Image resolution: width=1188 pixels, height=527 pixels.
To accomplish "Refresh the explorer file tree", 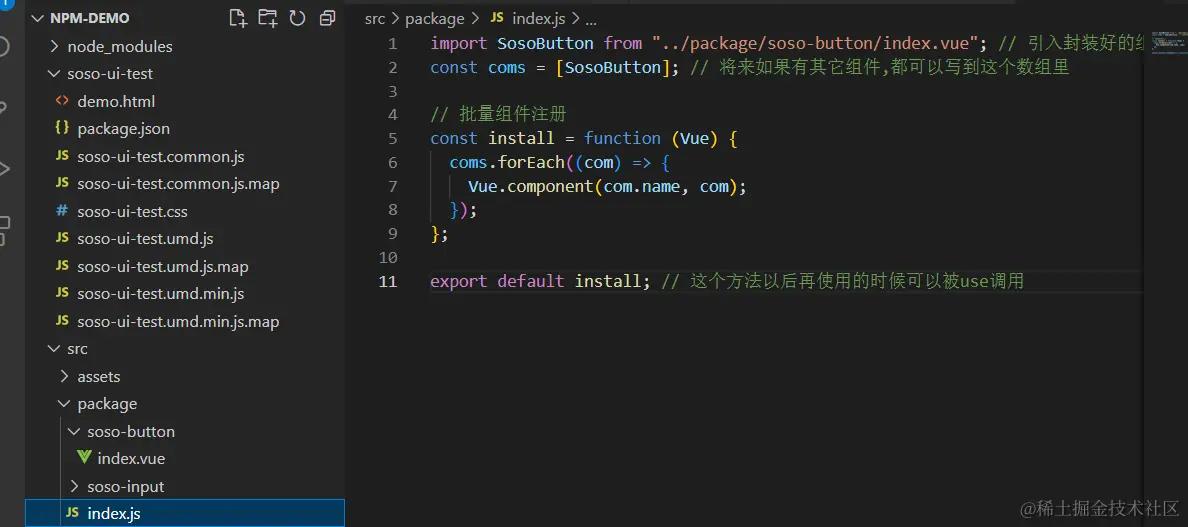I will (298, 18).
